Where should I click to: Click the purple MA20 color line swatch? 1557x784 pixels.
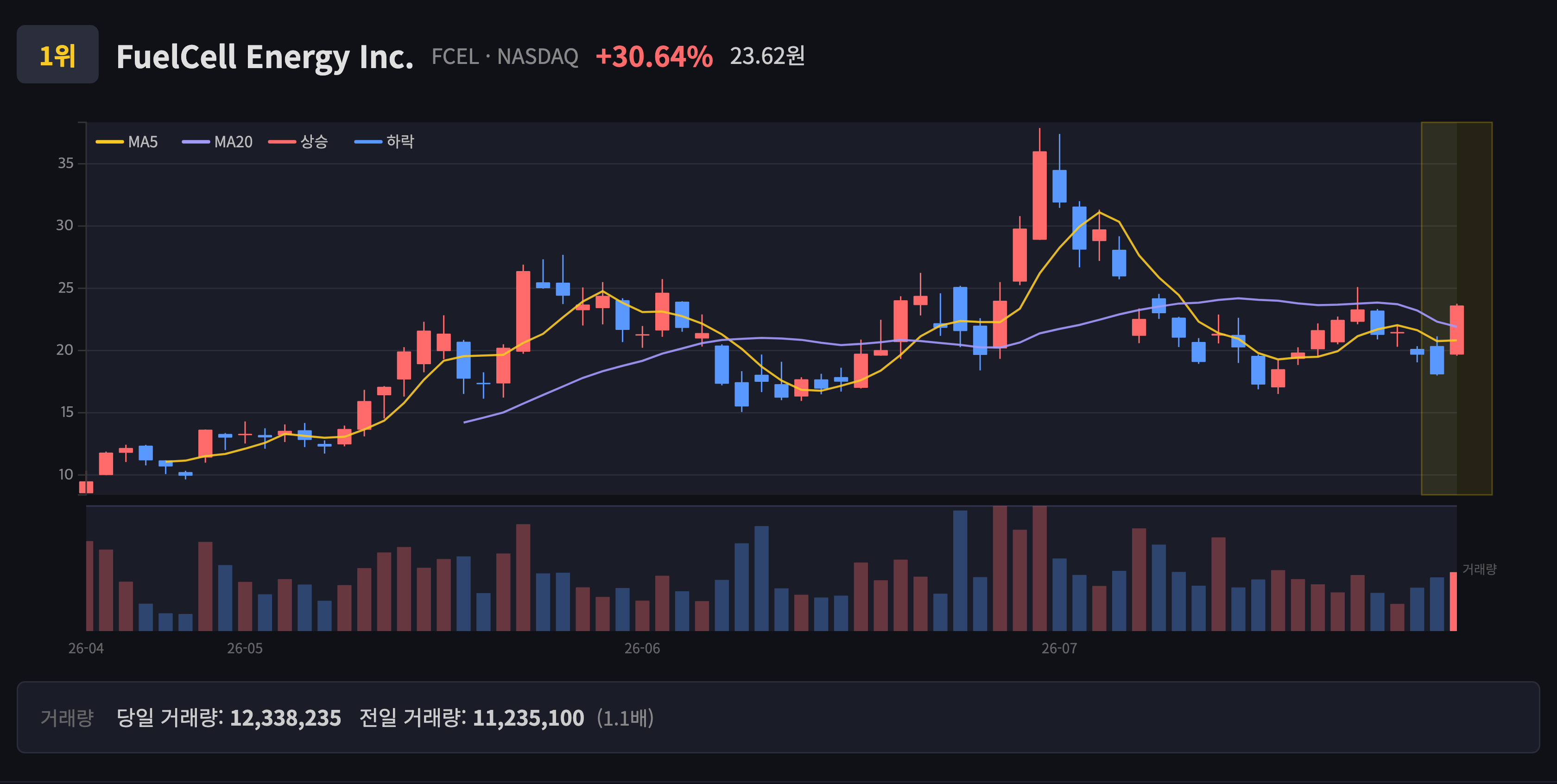(x=196, y=142)
